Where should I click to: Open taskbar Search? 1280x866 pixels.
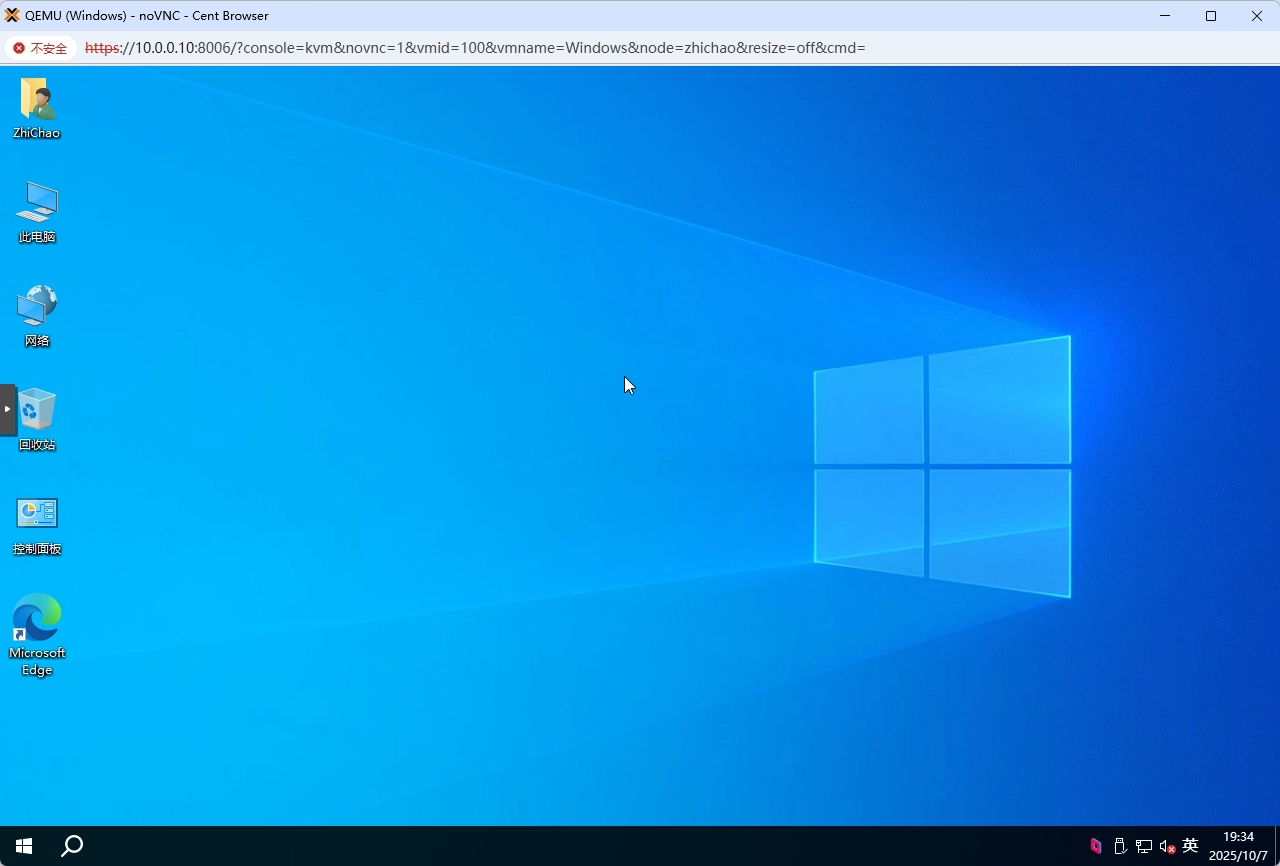pos(71,845)
